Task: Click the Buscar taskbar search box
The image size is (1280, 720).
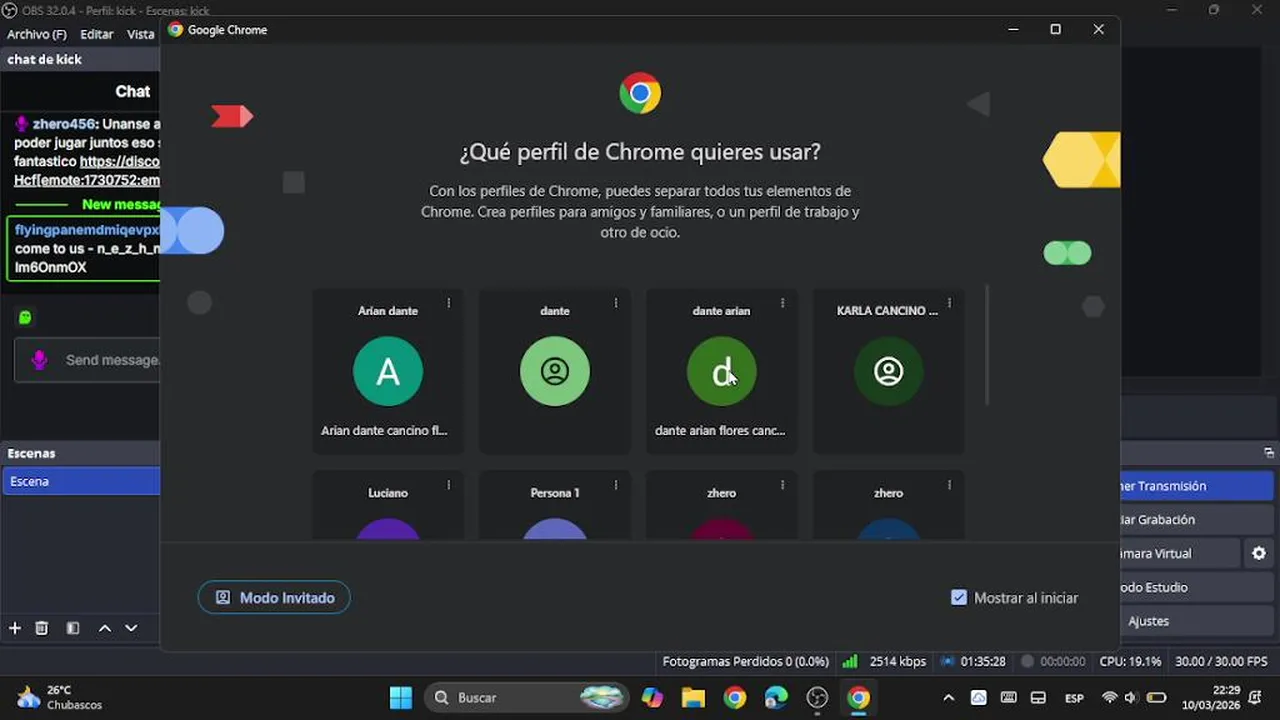Action: (526, 697)
